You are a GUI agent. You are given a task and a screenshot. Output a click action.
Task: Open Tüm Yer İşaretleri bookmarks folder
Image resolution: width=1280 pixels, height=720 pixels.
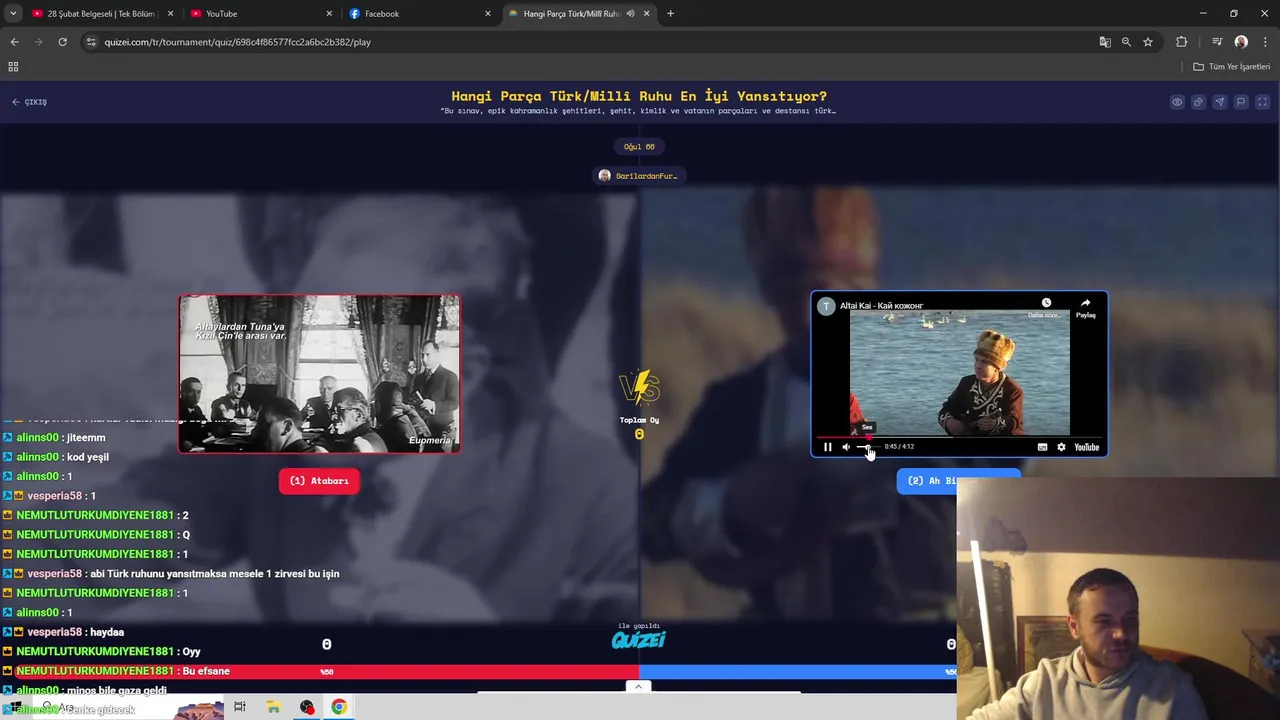point(1232,67)
